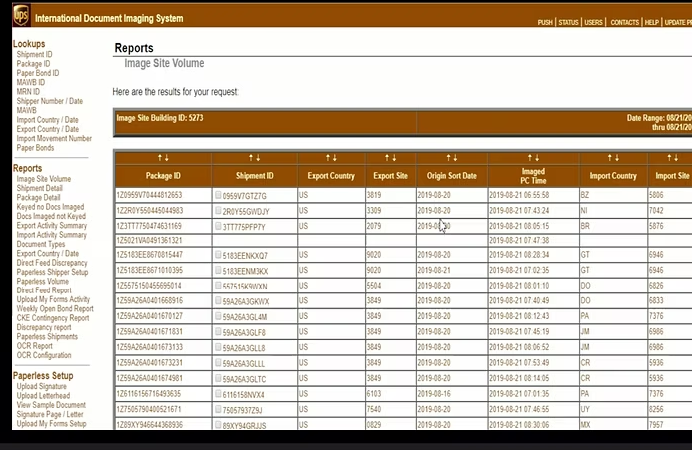Open the STATUS menu item
The width and height of the screenshot is (692, 450).
tap(568, 22)
